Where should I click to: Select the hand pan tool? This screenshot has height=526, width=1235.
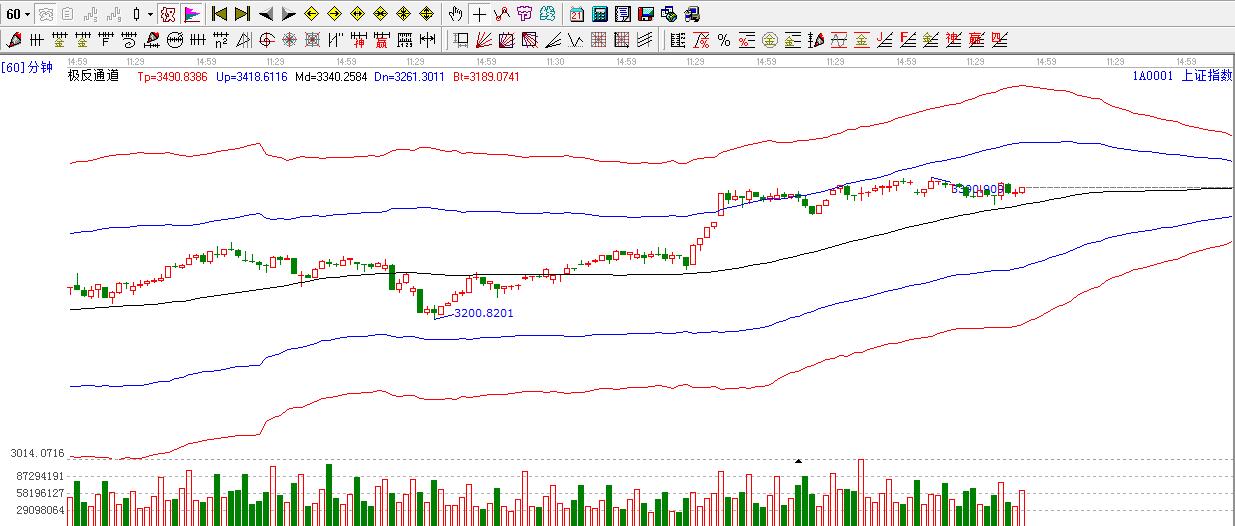coord(456,14)
